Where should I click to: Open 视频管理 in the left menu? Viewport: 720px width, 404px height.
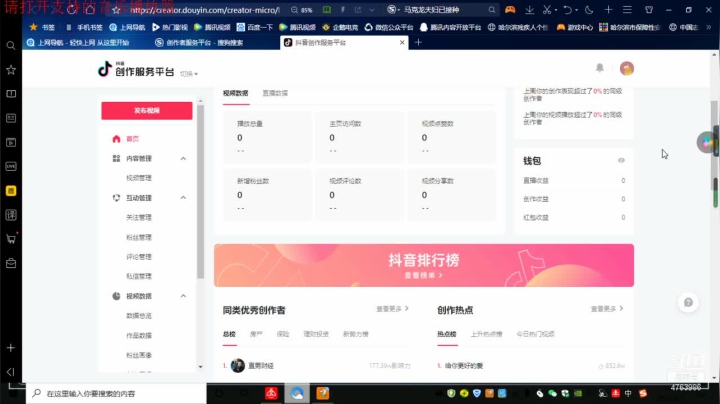click(139, 178)
